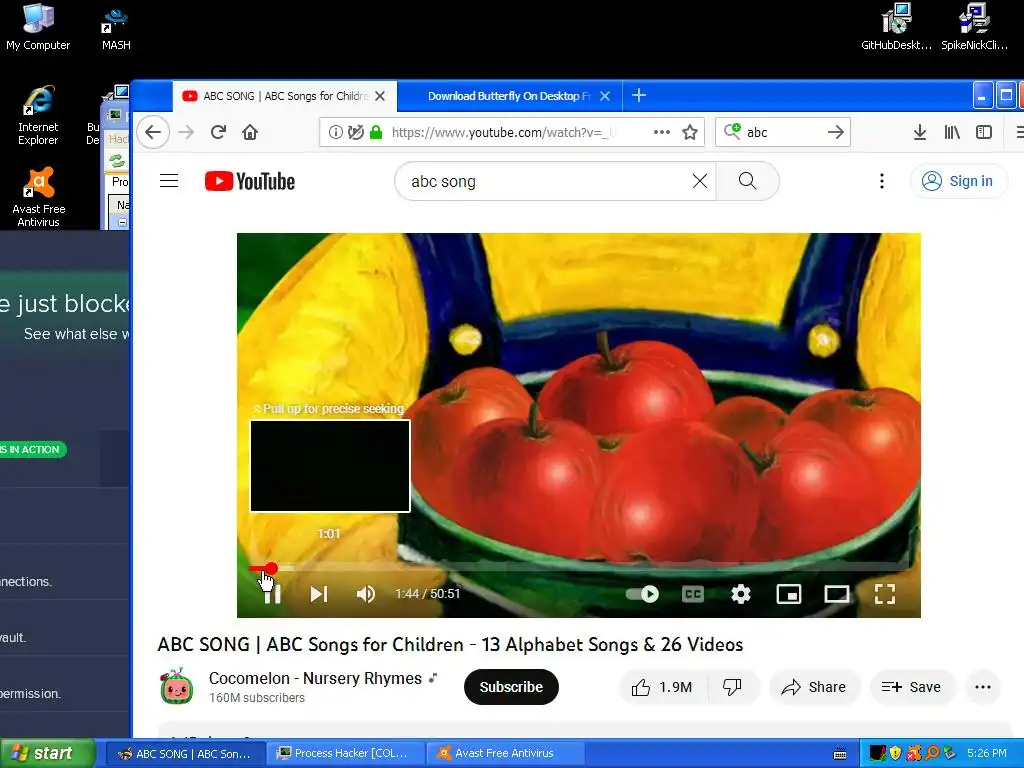Open a new tab with the plus button
The width and height of the screenshot is (1024, 768).
click(x=639, y=95)
